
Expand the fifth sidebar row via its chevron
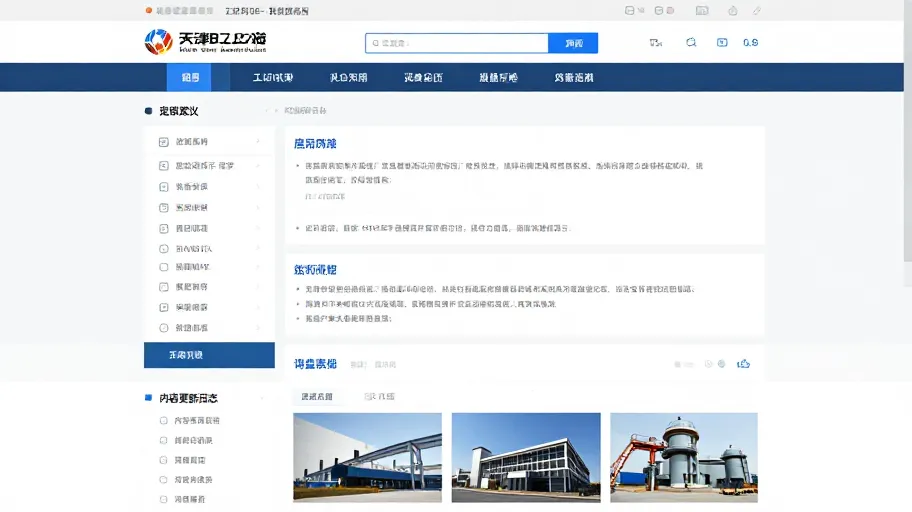click(258, 229)
